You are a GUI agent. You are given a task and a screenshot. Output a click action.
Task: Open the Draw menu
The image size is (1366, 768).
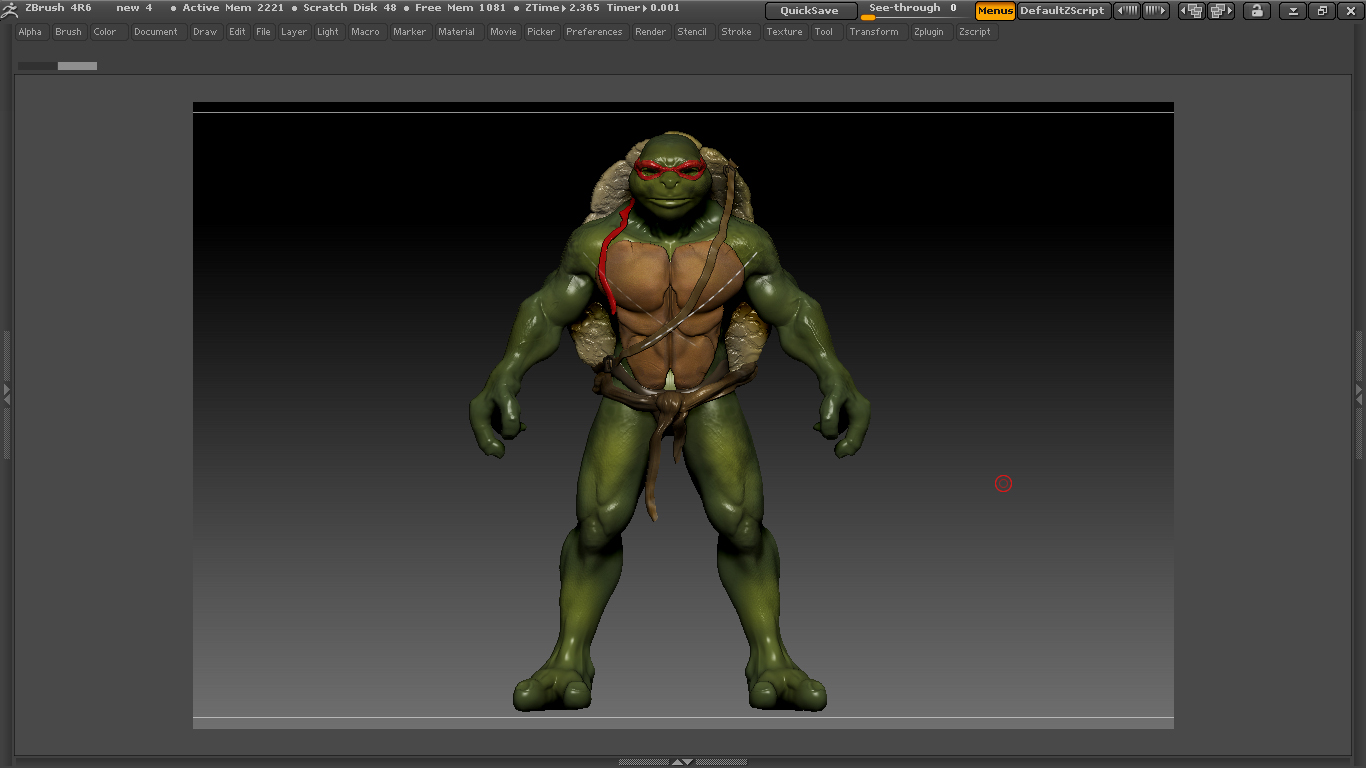click(x=205, y=32)
